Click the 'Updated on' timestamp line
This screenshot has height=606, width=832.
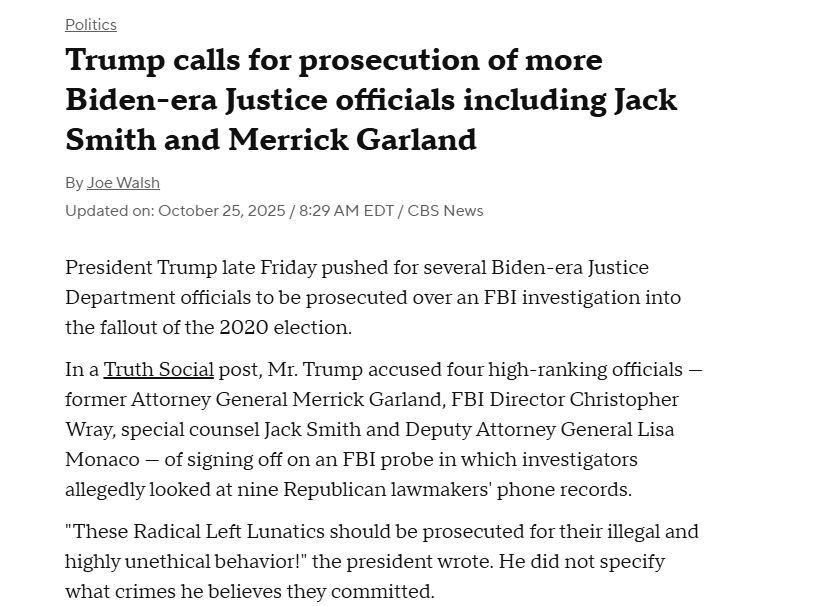click(274, 211)
